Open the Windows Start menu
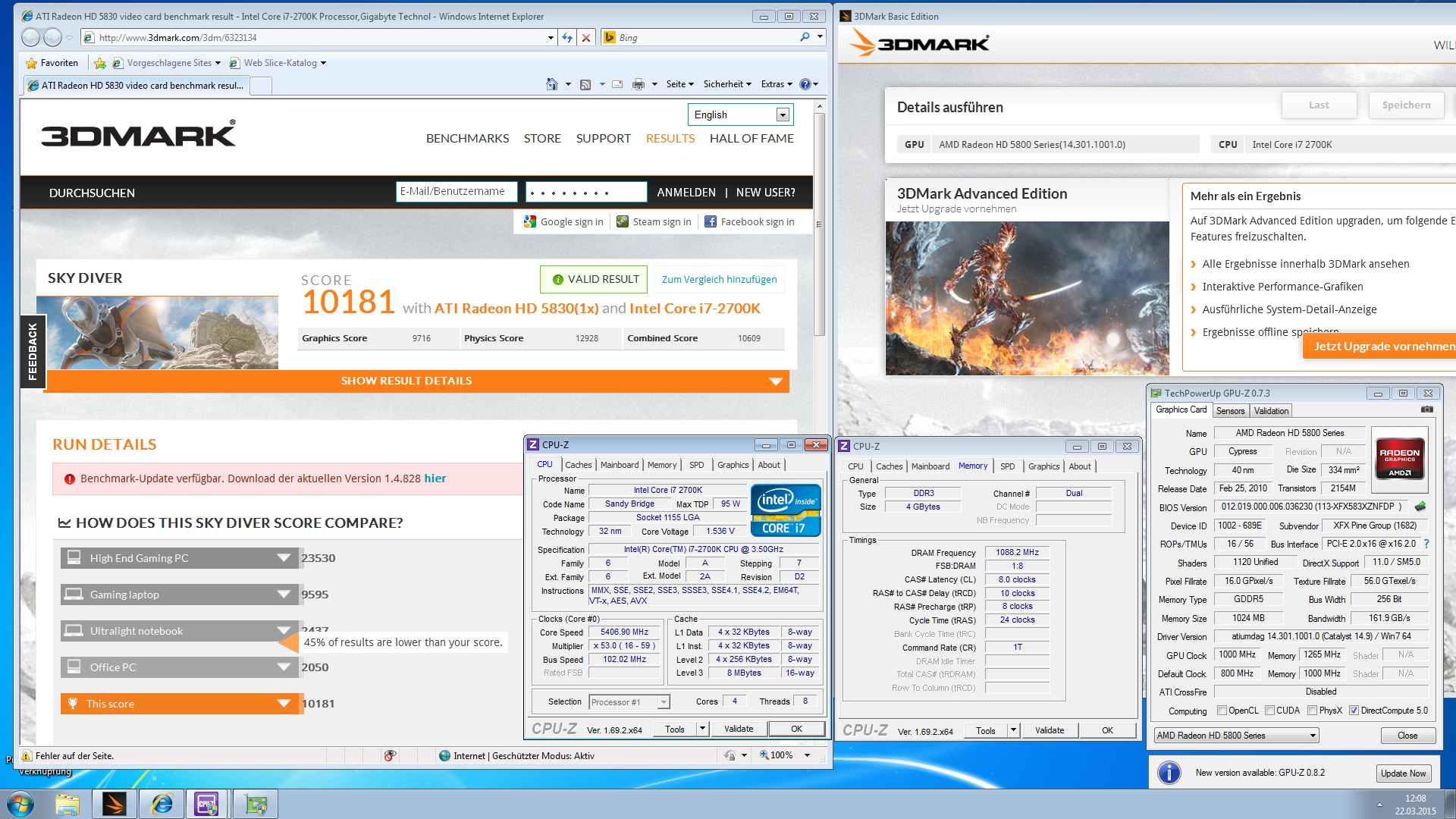 (x=20, y=804)
